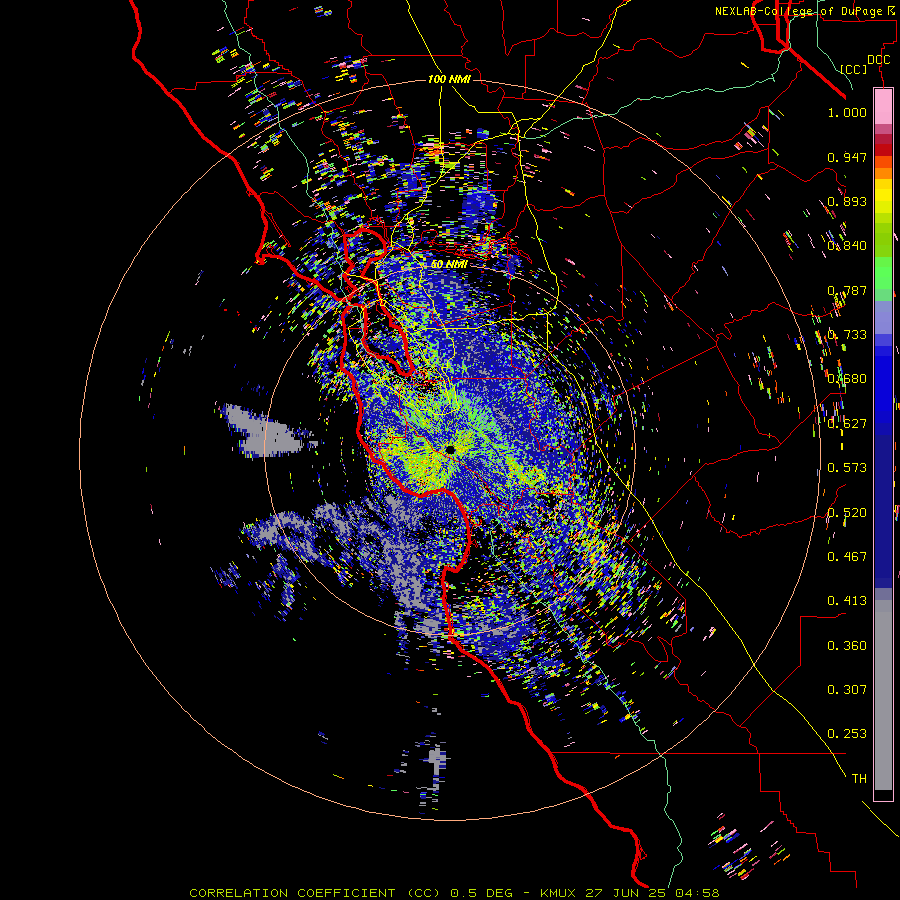Image resolution: width=900 pixels, height=900 pixels.
Task: Click the 0.840 value on the color scale
Action: click(847, 246)
